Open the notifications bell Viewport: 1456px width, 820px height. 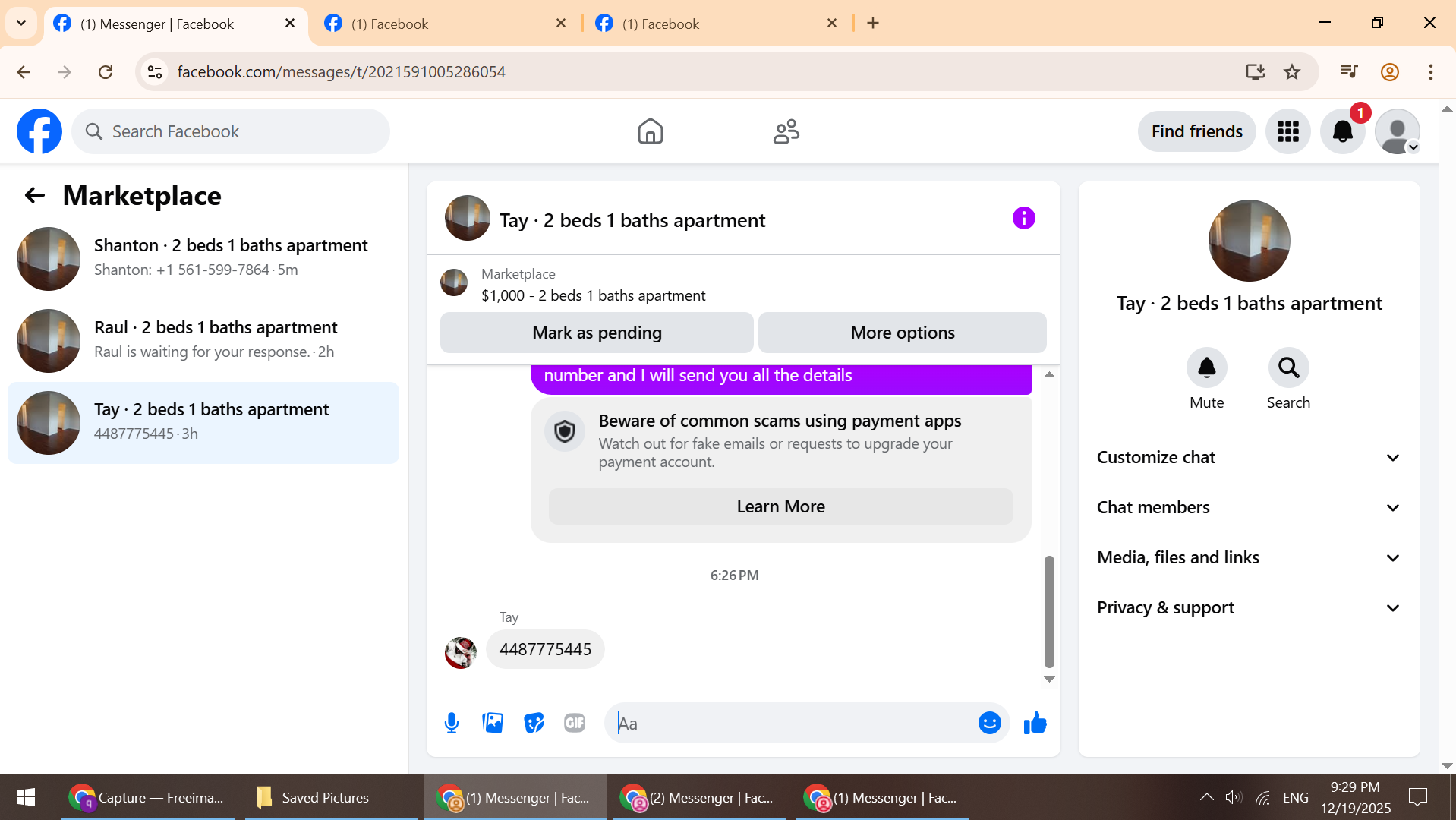click(x=1342, y=131)
